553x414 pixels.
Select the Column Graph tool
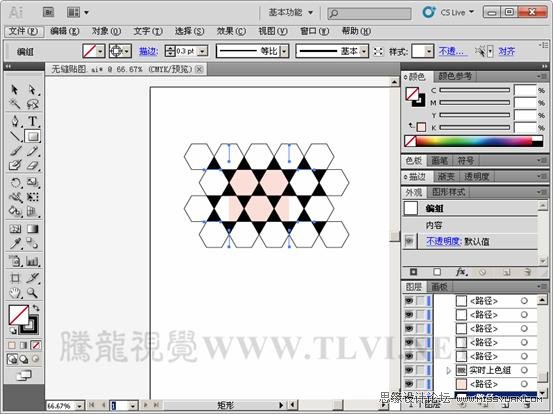click(x=32, y=261)
